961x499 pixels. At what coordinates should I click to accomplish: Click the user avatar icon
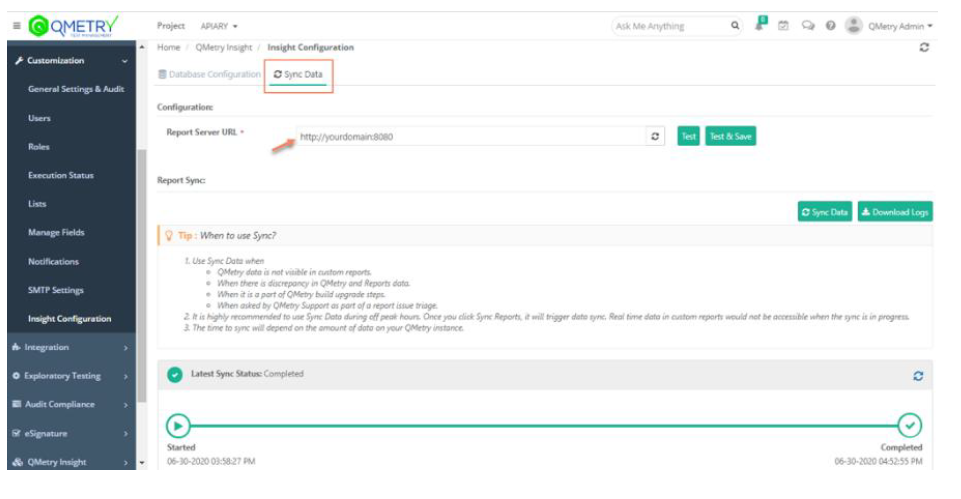pos(853,26)
